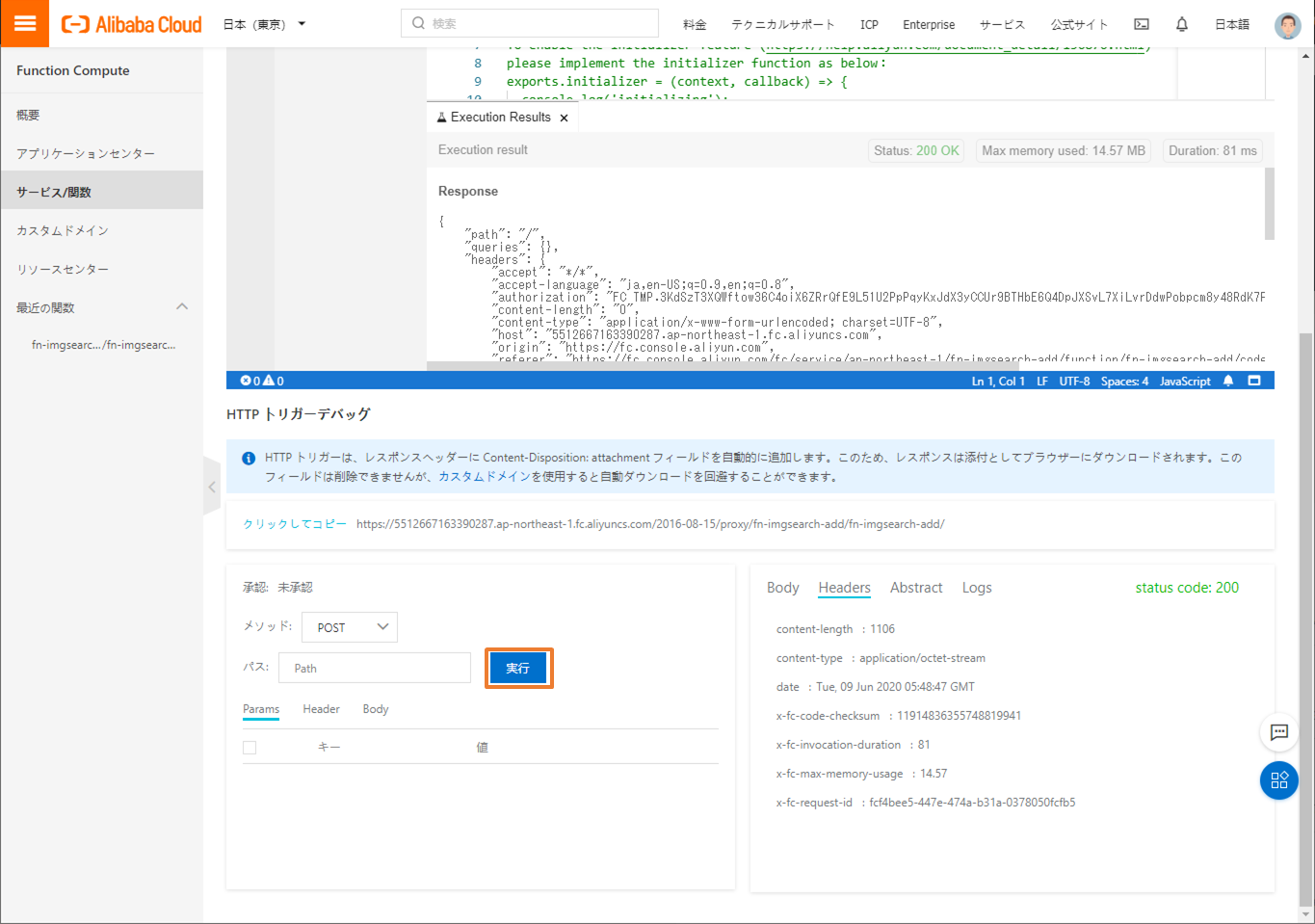Click the Function Compute sidebar title
Image resolution: width=1315 pixels, height=924 pixels.
tap(73, 70)
